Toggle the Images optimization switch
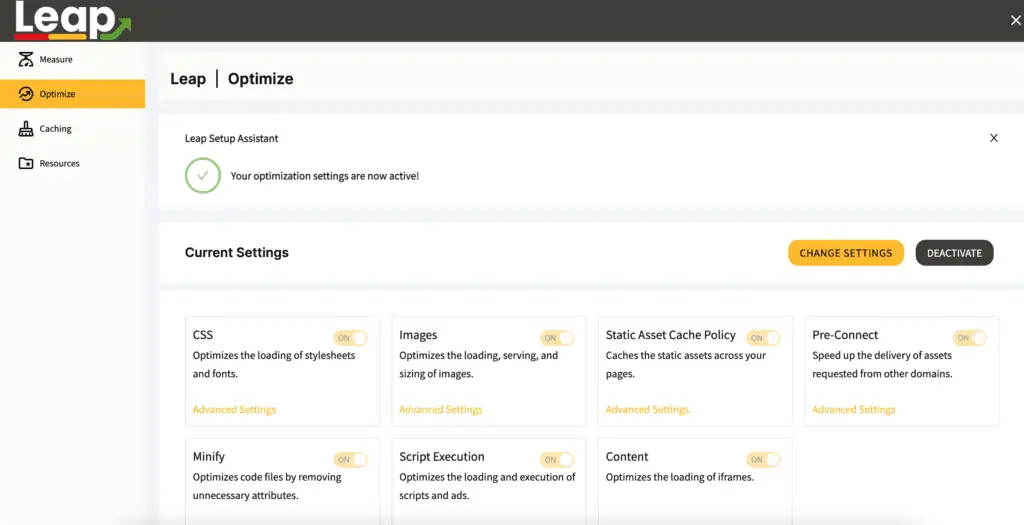Viewport: 1024px width, 525px height. [x=556, y=338]
